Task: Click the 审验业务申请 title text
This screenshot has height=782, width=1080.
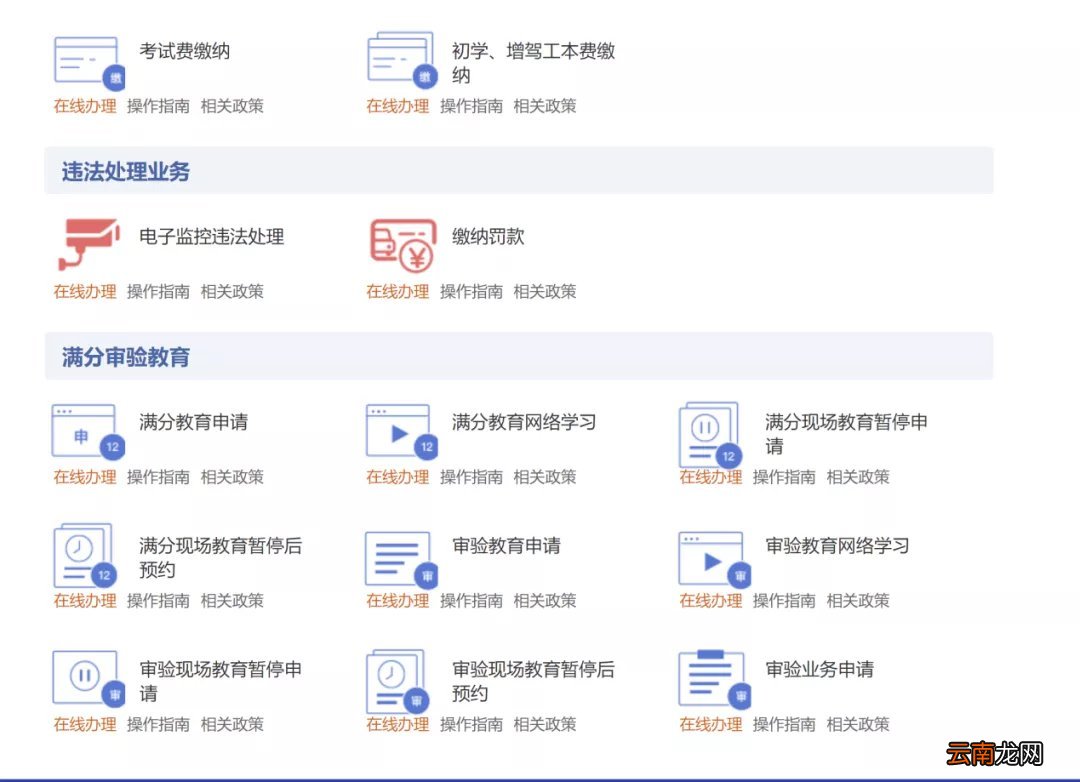Action: point(820,670)
